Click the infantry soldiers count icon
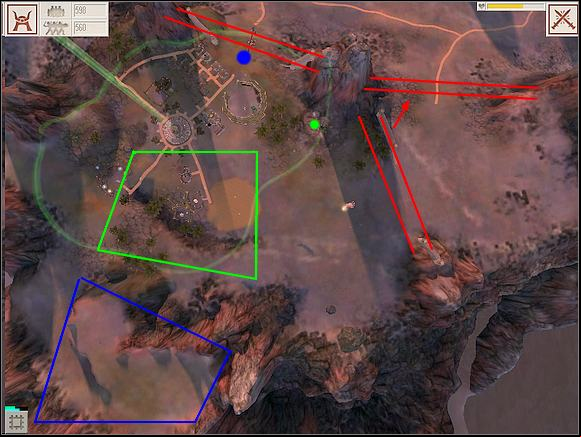Viewport: 581px width, 437px height. (56, 11)
